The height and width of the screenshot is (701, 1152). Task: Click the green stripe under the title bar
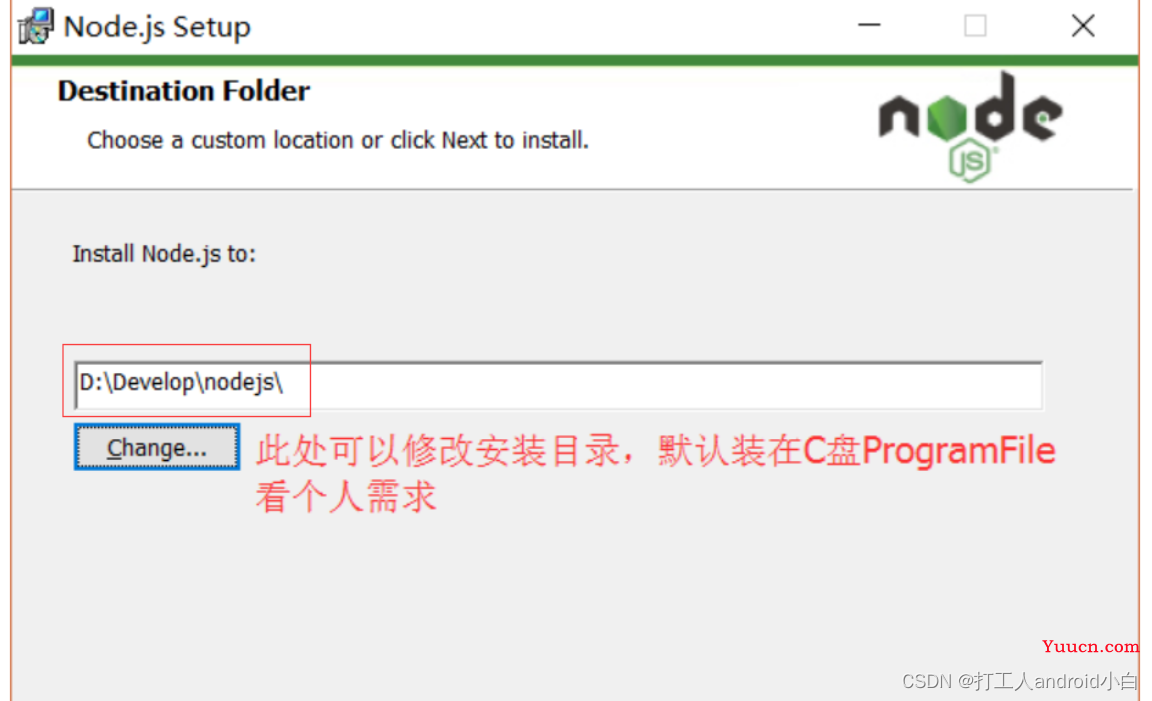pyautogui.click(x=575, y=60)
